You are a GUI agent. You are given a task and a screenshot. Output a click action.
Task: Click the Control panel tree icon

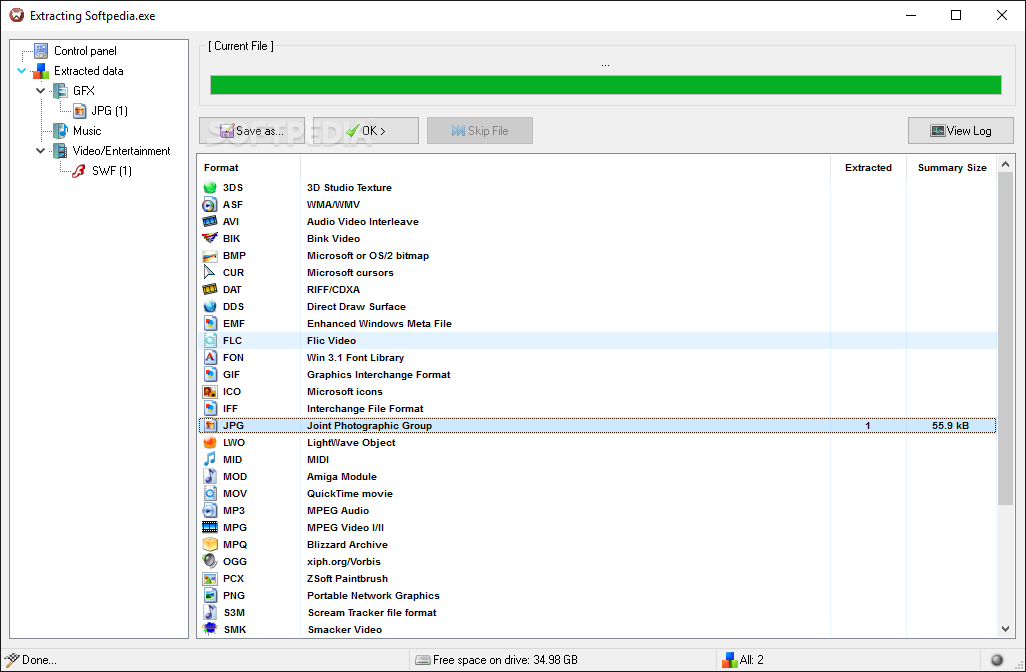click(41, 50)
